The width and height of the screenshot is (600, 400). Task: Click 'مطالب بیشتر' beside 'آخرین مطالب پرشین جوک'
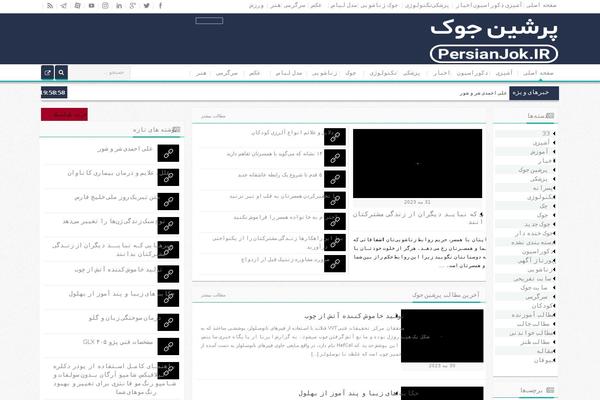214,295
